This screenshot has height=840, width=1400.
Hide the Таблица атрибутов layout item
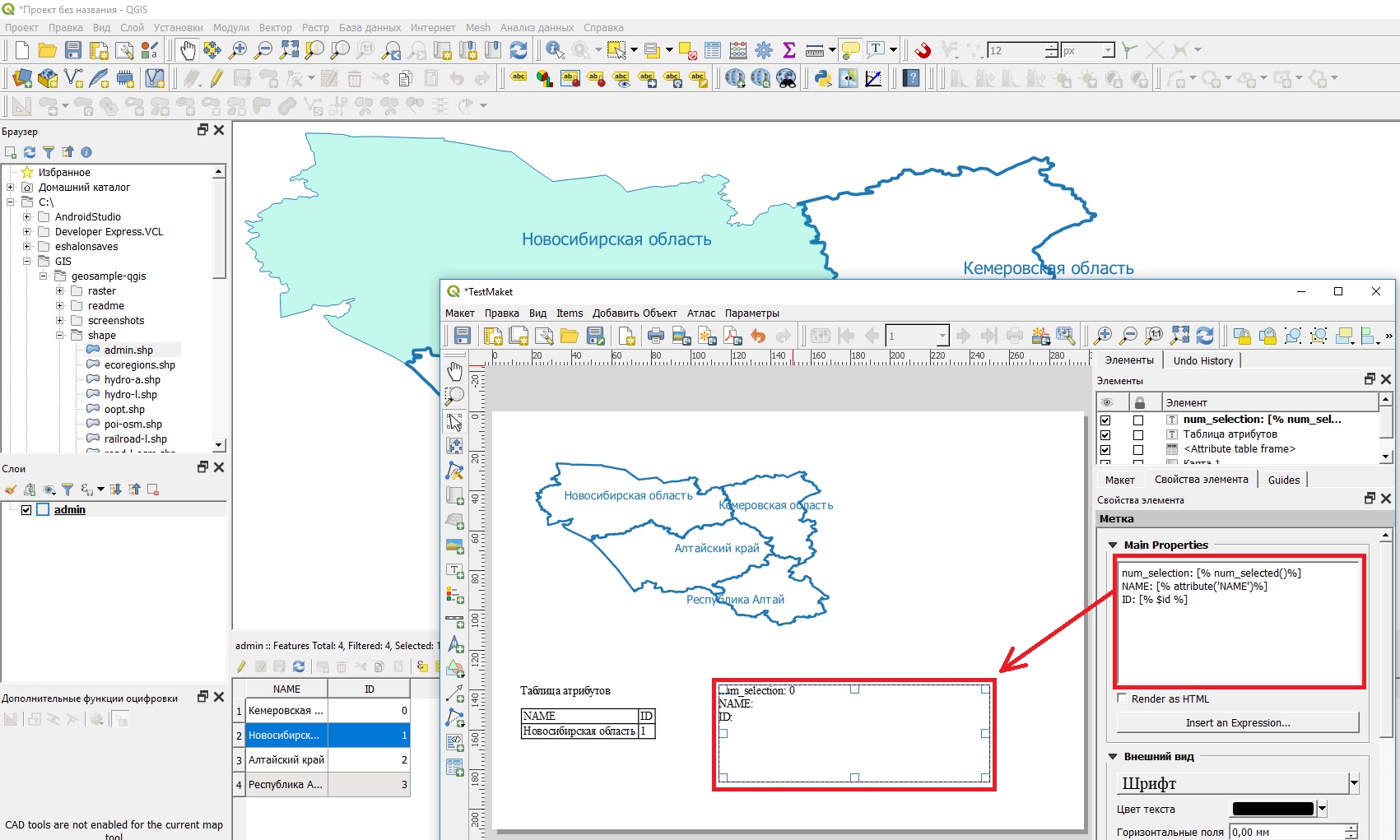(x=1105, y=434)
